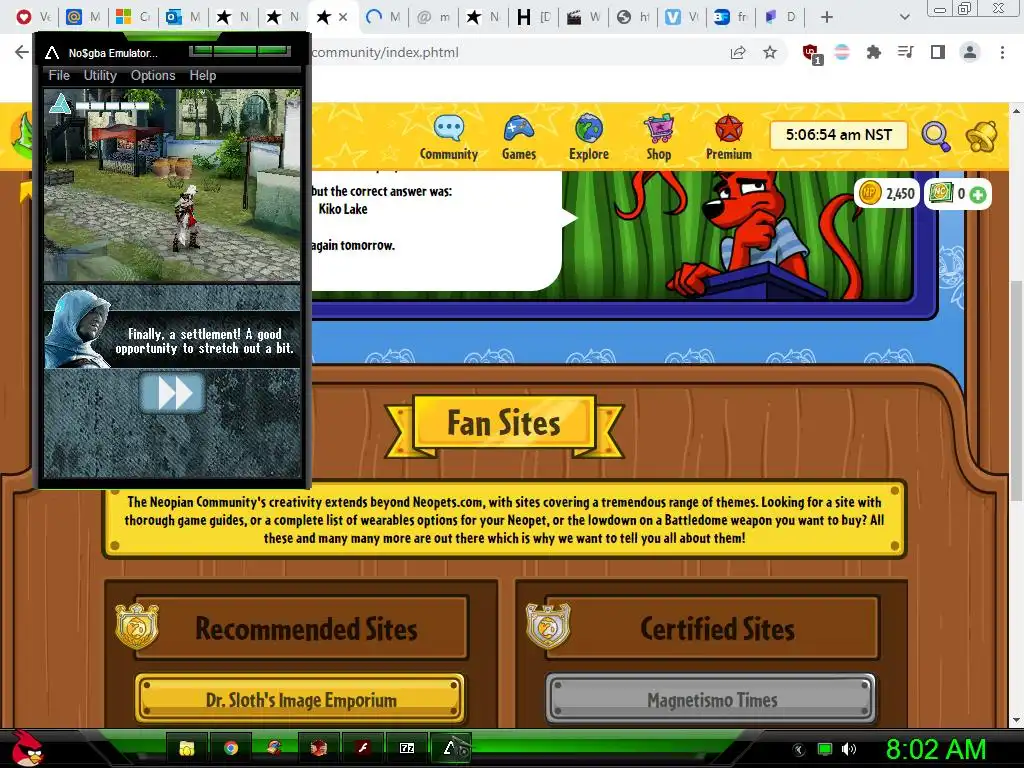
Task: Click the green plus to add Neocash
Action: click(978, 194)
